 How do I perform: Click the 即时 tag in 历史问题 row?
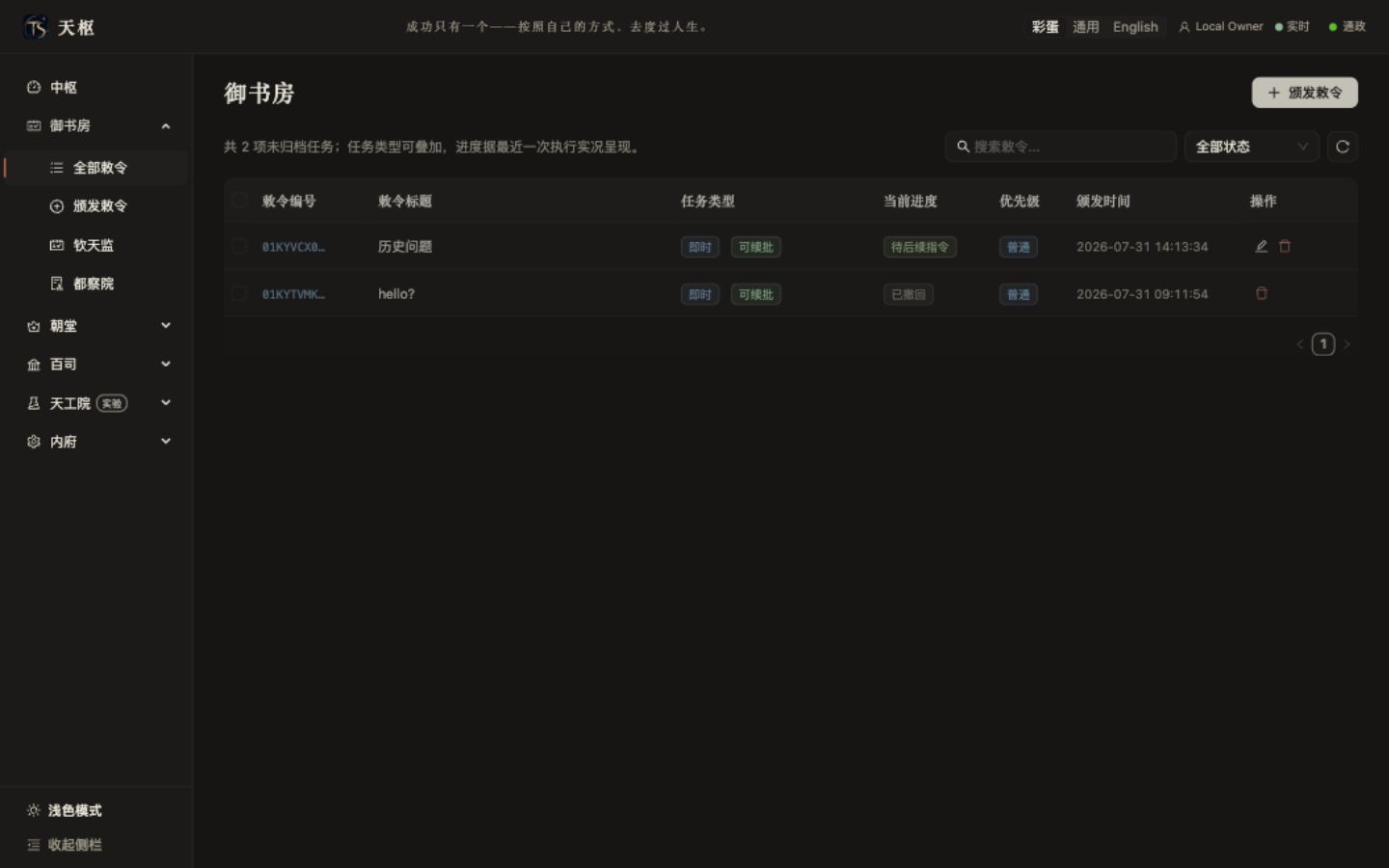[x=700, y=247]
